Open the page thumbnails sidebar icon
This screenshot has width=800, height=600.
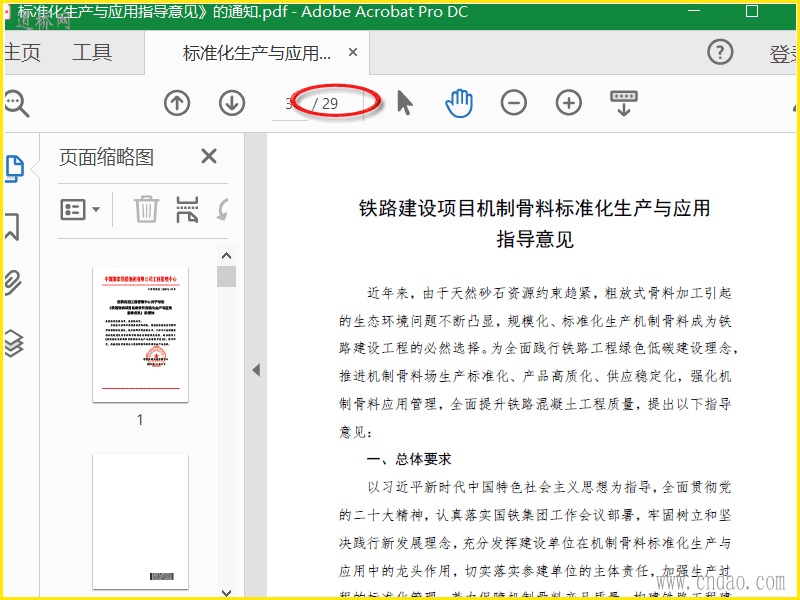coord(14,168)
